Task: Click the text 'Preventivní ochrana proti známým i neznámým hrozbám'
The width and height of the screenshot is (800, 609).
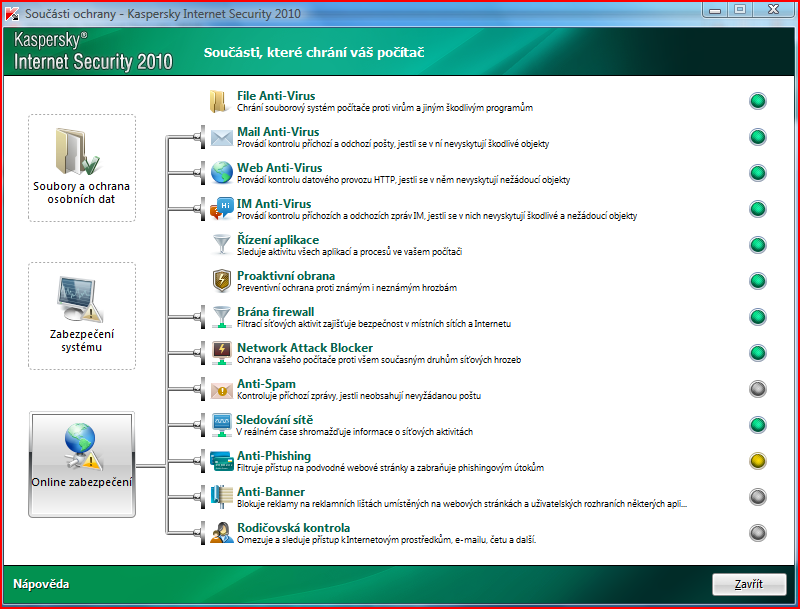Action: (347, 288)
